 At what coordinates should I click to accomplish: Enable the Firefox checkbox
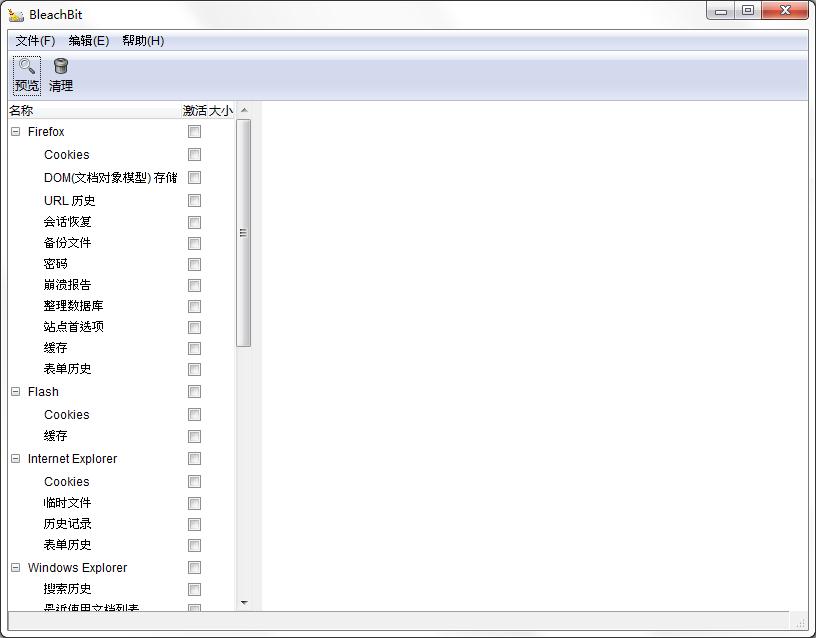coord(194,131)
